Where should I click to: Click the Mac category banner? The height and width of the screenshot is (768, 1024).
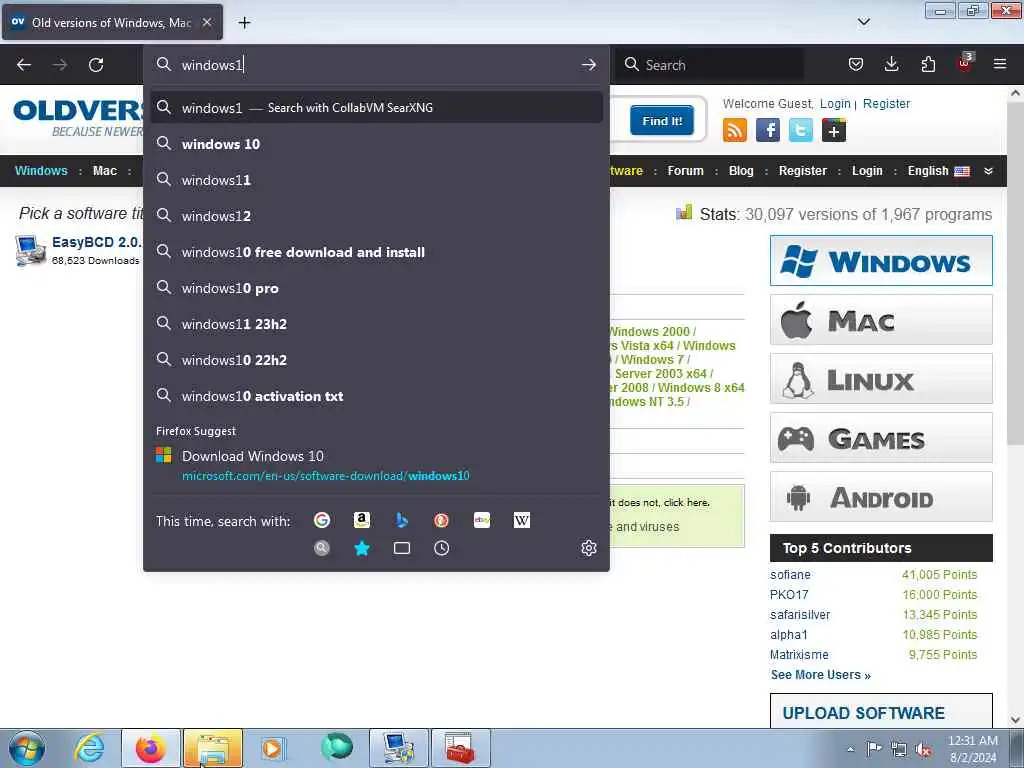click(881, 319)
